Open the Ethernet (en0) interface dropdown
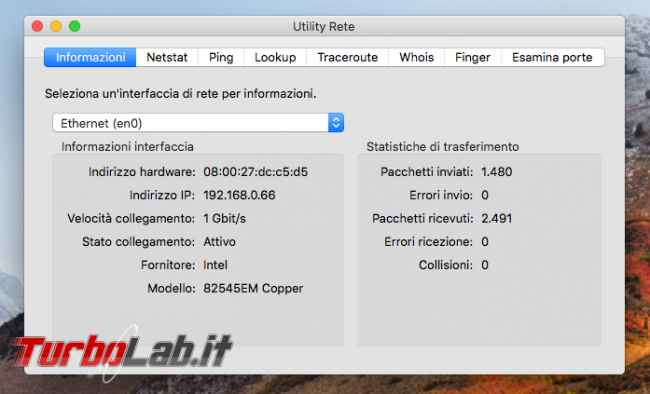This screenshot has width=650, height=394. click(x=198, y=123)
